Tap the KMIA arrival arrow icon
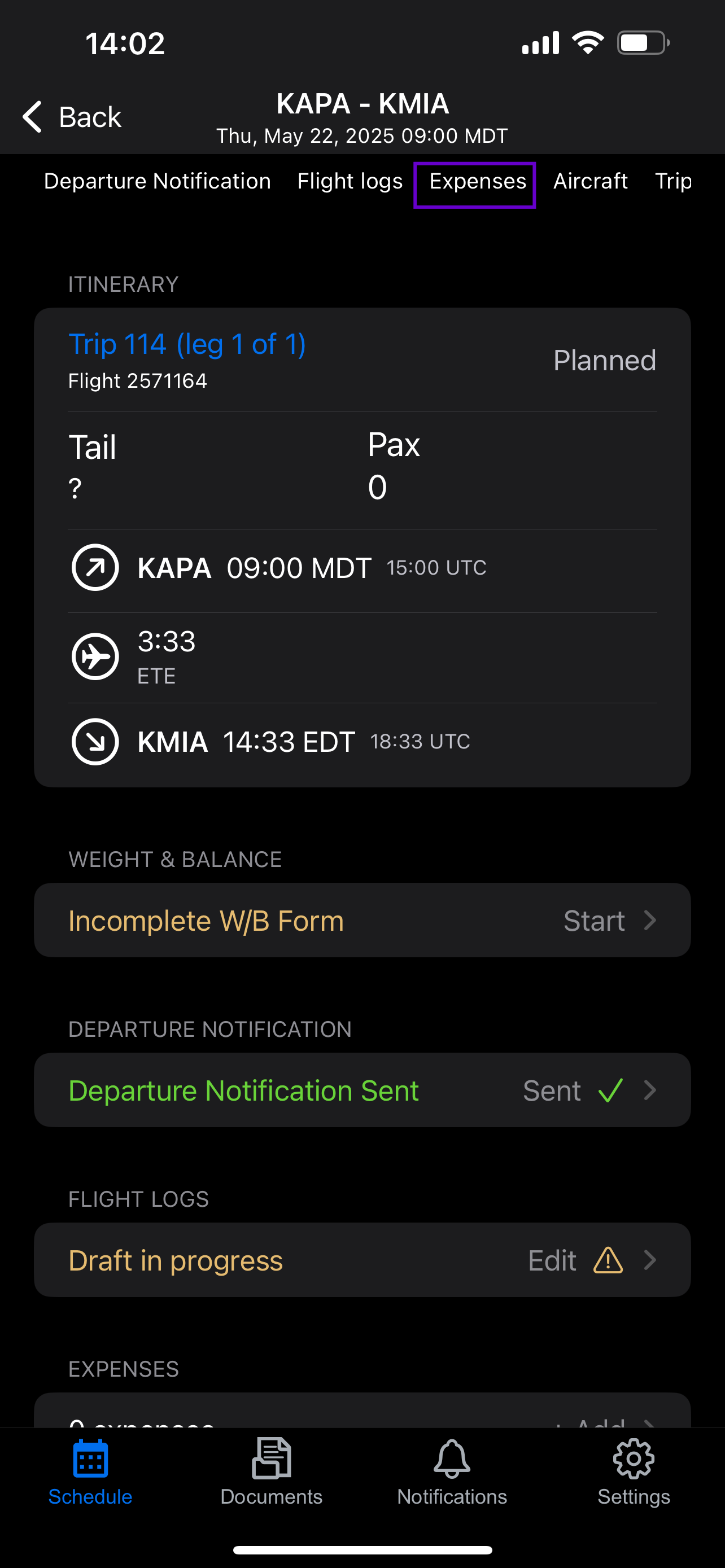Screen dimensions: 725x1568 pyautogui.click(x=95, y=742)
